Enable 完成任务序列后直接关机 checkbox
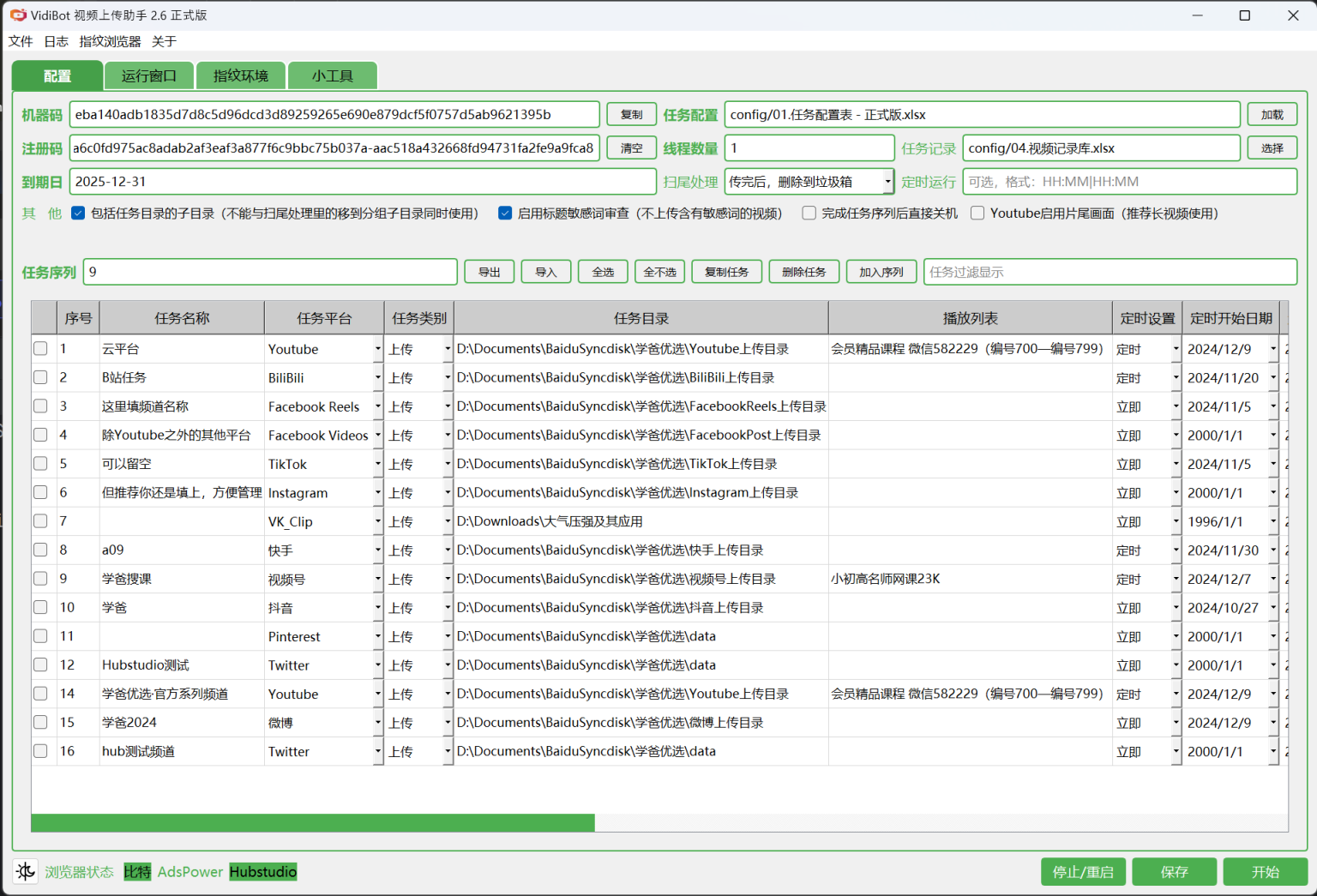This screenshot has height=896, width=1317. click(x=809, y=213)
